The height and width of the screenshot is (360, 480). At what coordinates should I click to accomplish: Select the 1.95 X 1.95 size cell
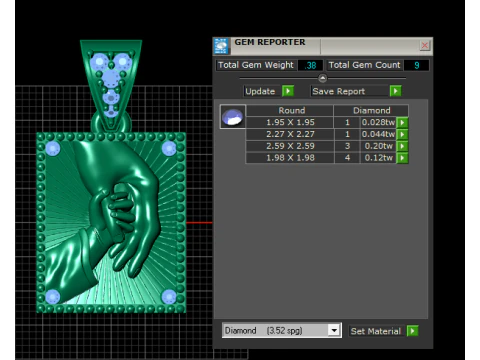coord(290,122)
